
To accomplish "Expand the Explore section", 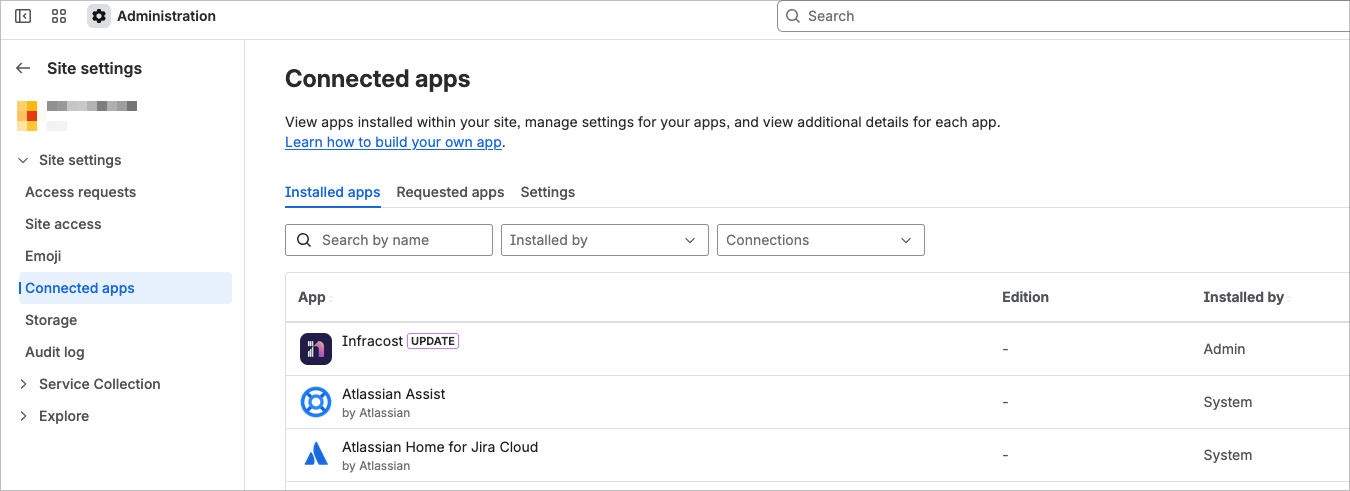I will (23, 416).
